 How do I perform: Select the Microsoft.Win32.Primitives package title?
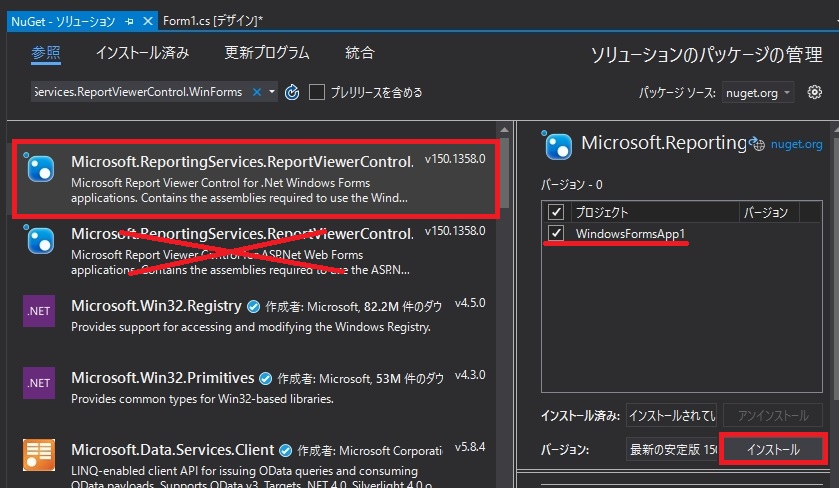point(163,378)
